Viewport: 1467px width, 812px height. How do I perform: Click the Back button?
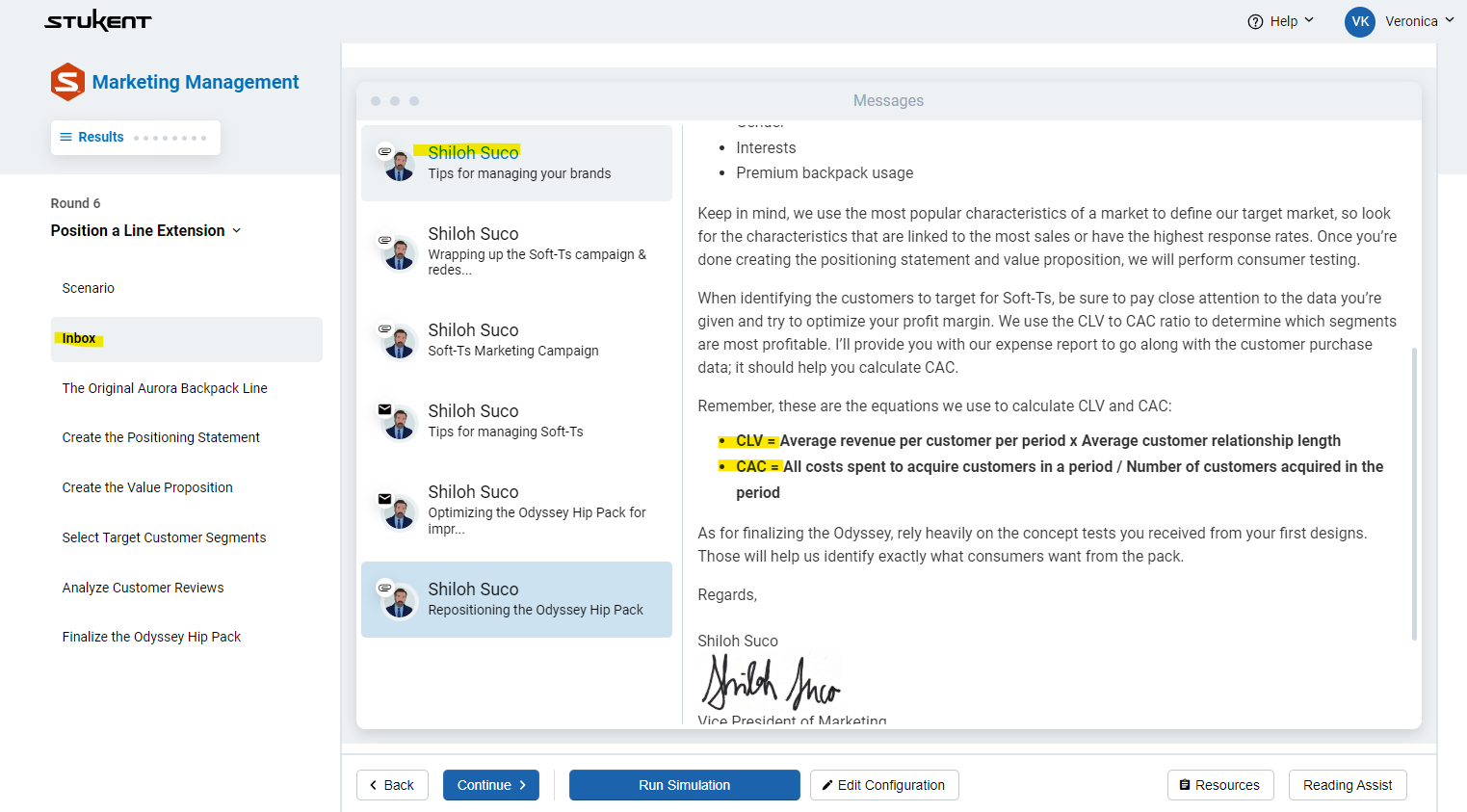pos(392,785)
